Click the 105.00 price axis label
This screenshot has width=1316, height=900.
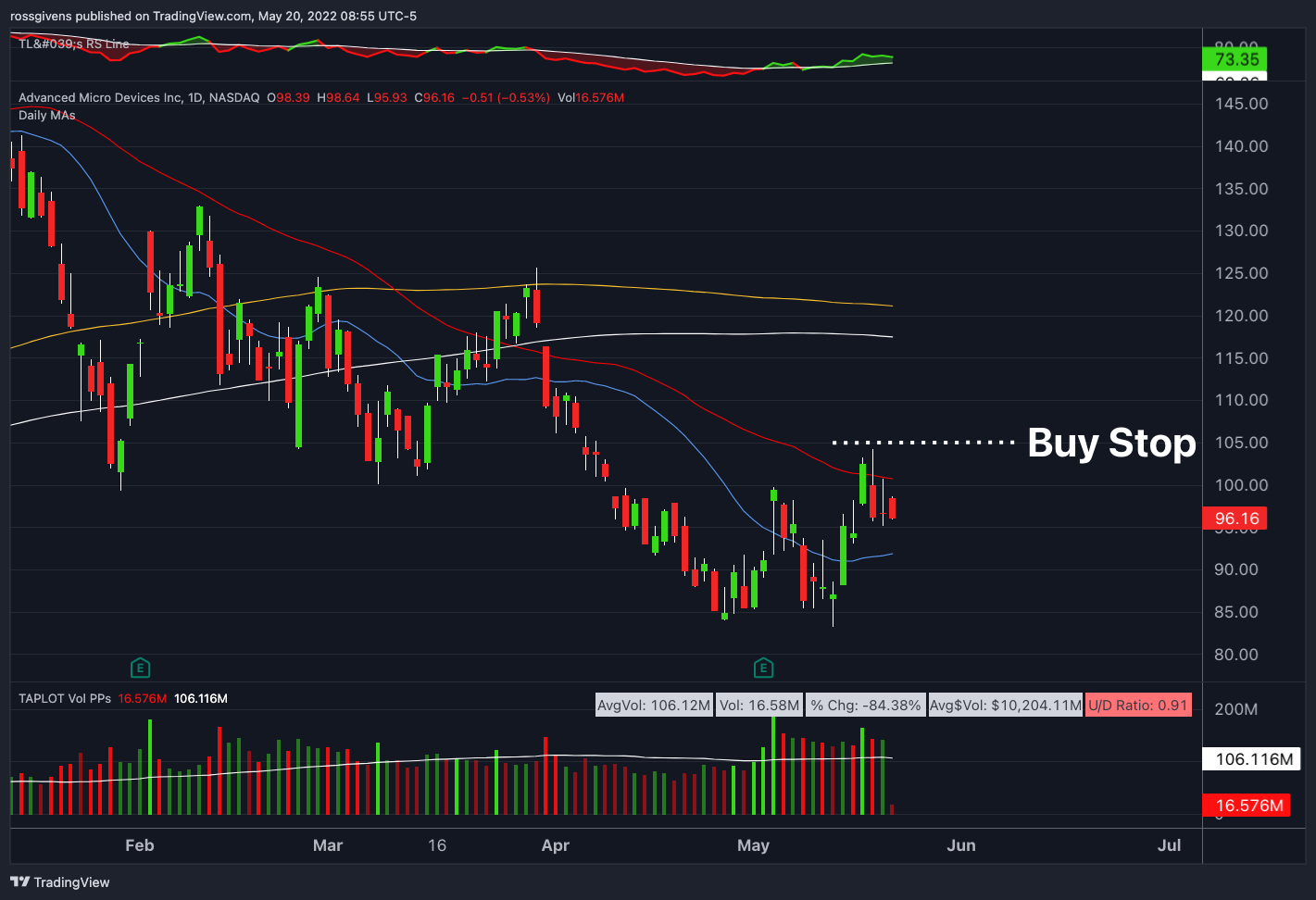pyautogui.click(x=1242, y=443)
